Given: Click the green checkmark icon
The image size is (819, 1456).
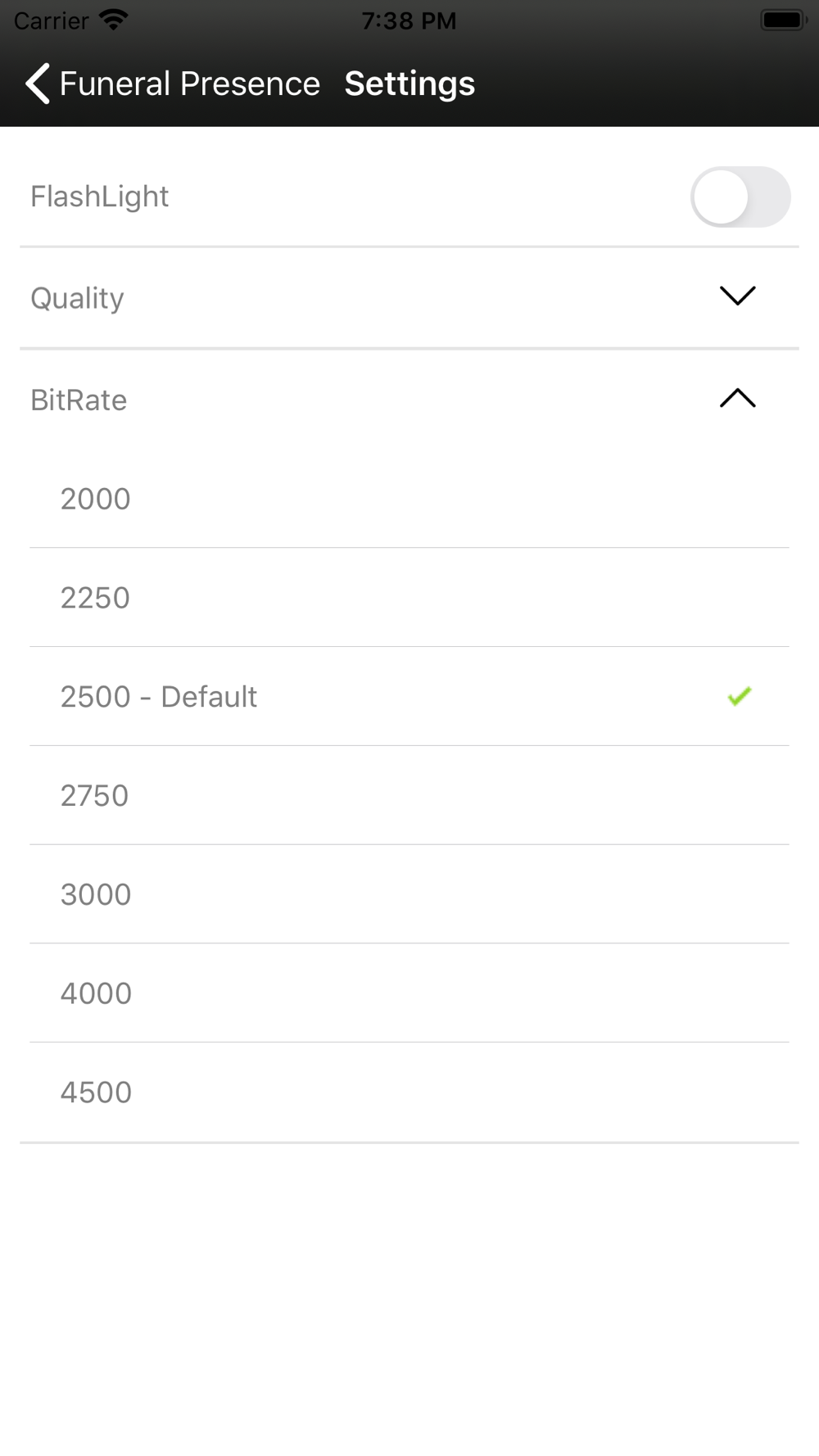Looking at the screenshot, I should [x=740, y=696].
